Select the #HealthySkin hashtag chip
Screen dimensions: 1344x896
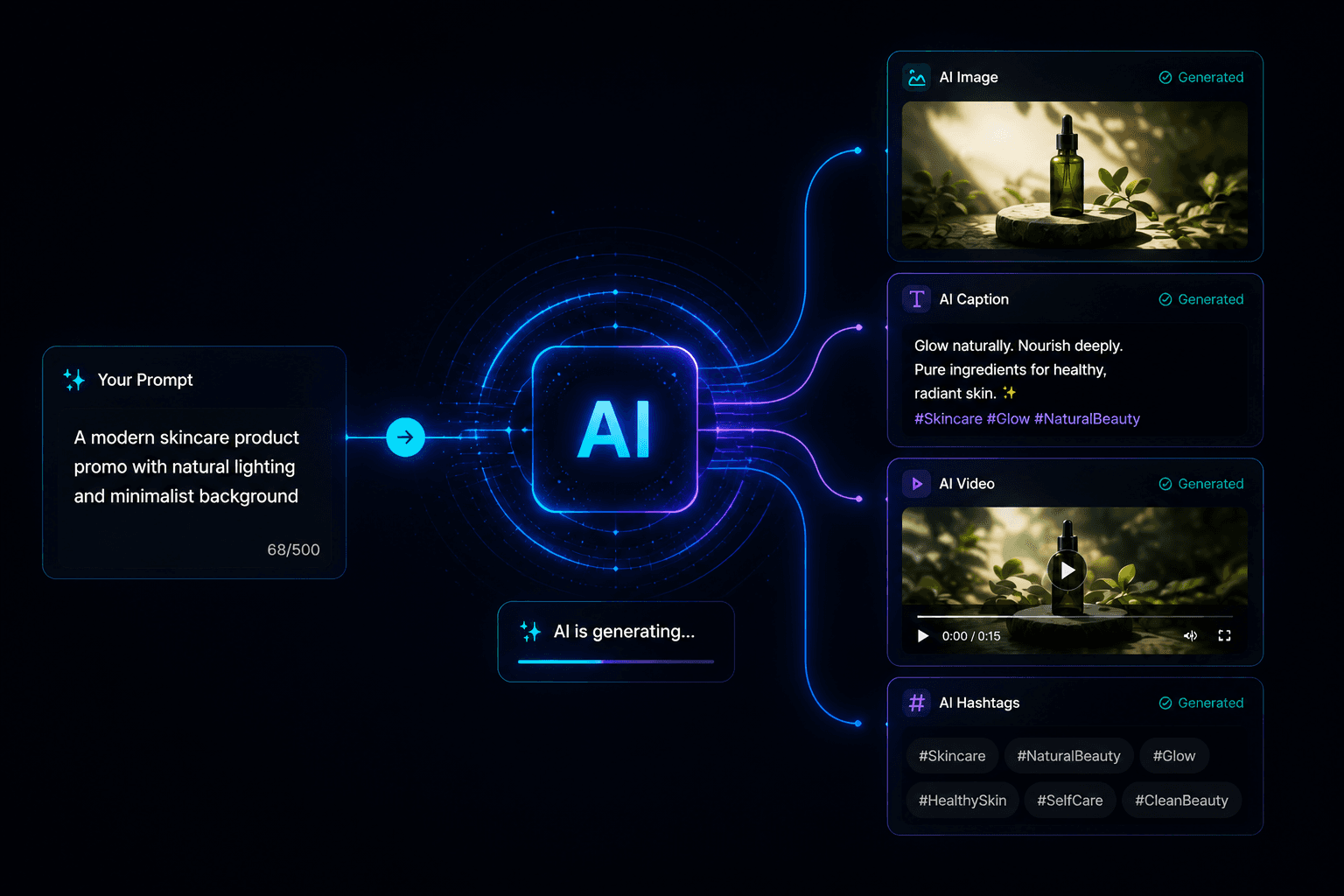tap(962, 801)
